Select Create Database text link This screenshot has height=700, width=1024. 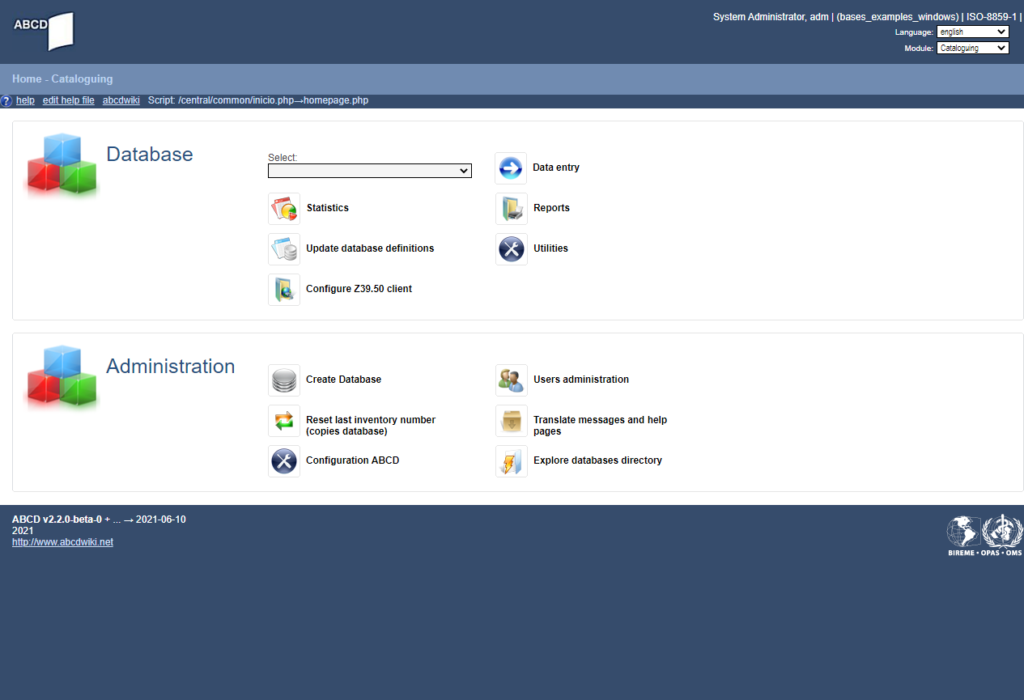[x=344, y=379]
